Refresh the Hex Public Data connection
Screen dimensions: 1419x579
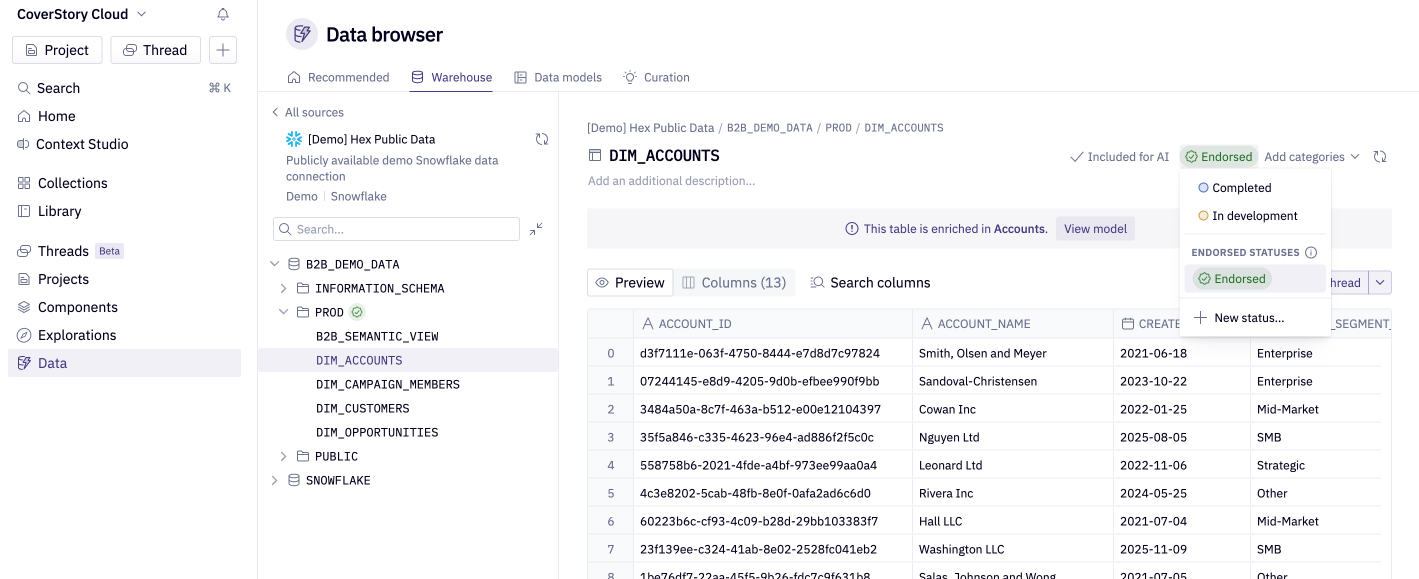point(541,139)
